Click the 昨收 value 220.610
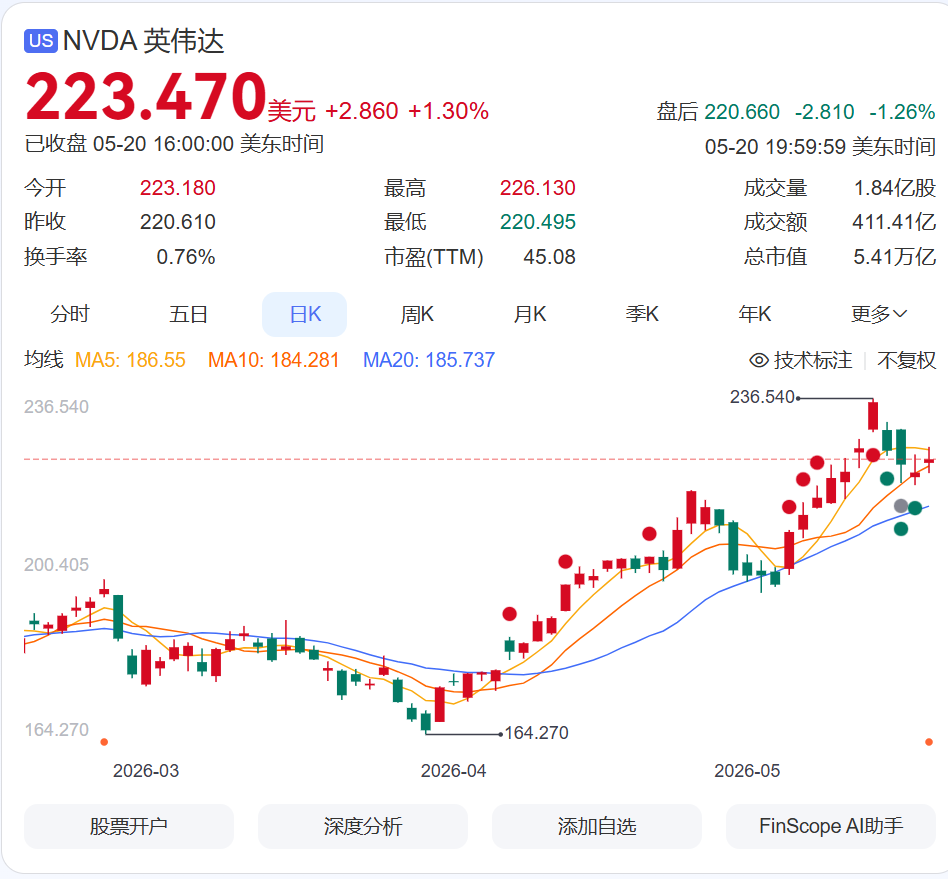This screenshot has height=879, width=948. pos(178,222)
